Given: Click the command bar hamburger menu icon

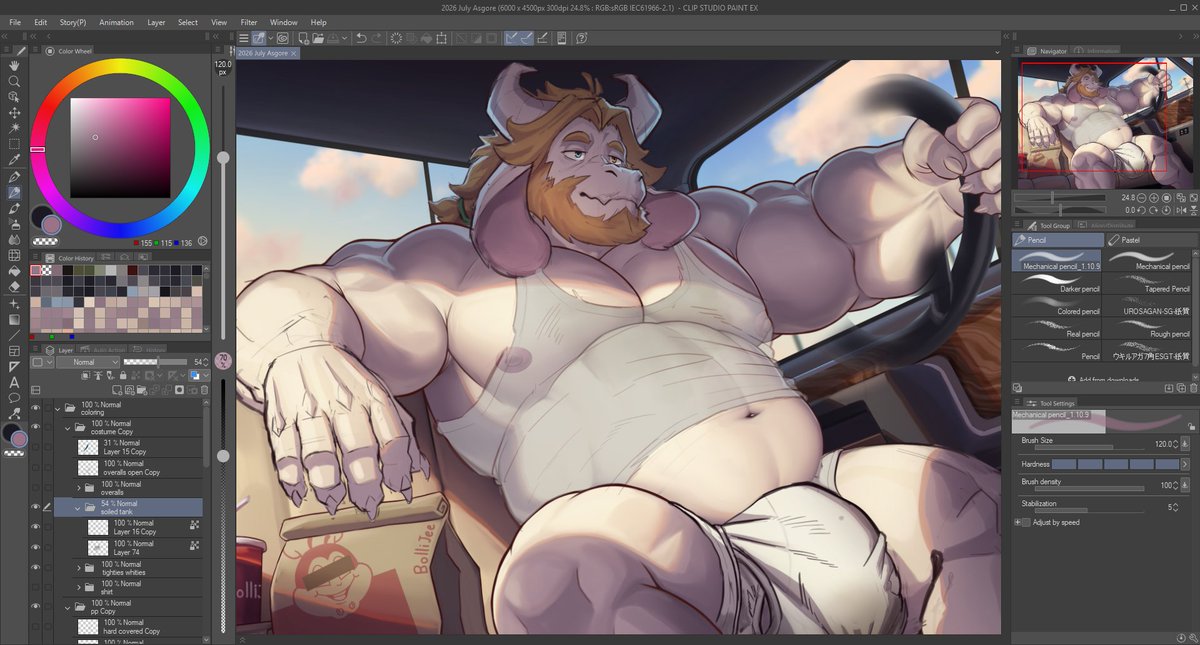Looking at the screenshot, I should point(244,38).
